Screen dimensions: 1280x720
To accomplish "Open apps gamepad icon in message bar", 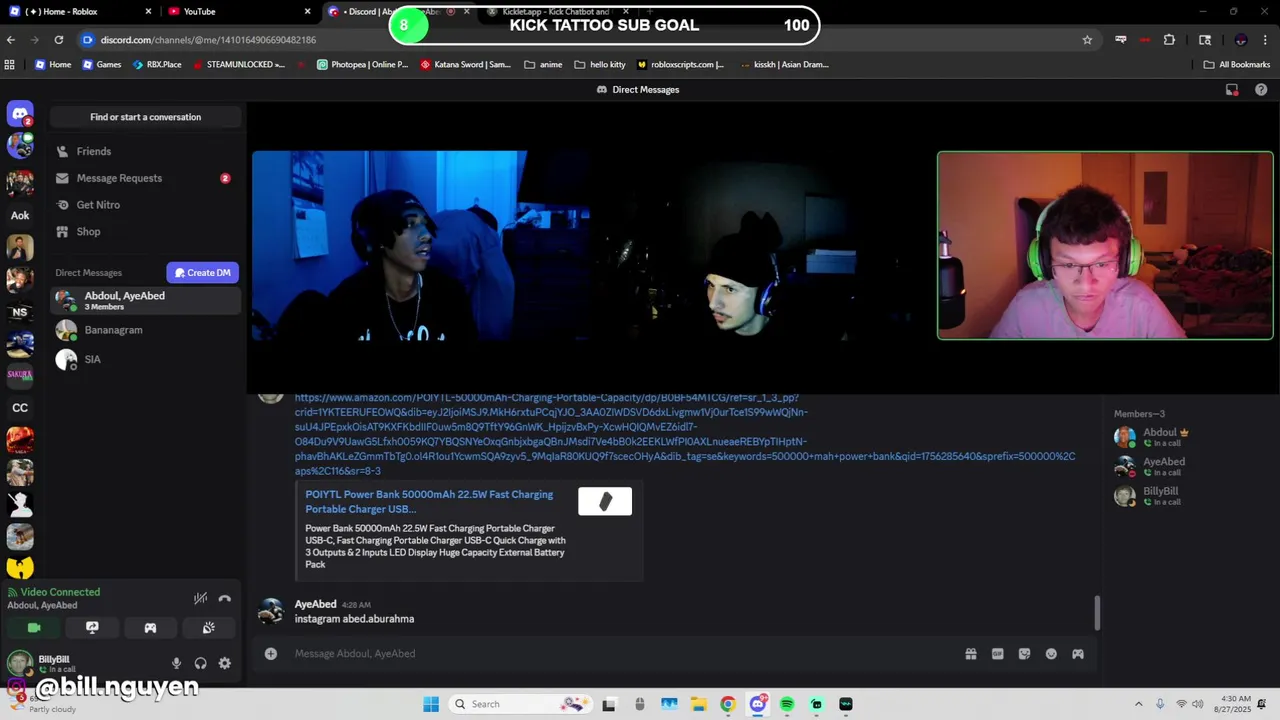I will [x=1078, y=654].
